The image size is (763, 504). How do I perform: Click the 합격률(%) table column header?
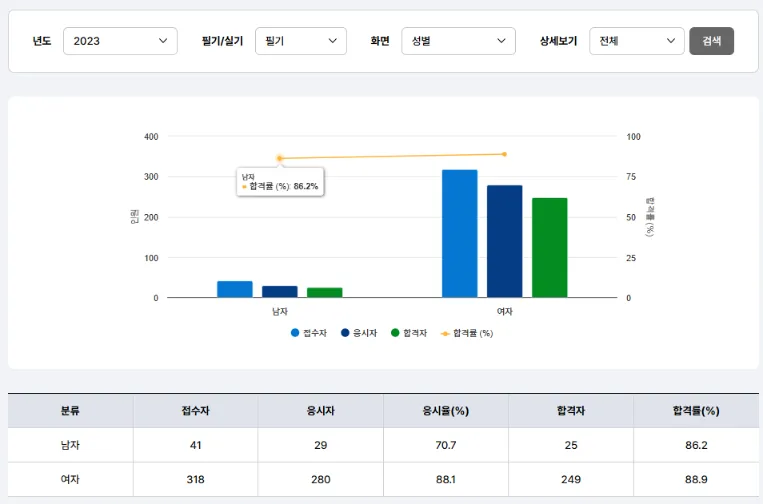(696, 411)
